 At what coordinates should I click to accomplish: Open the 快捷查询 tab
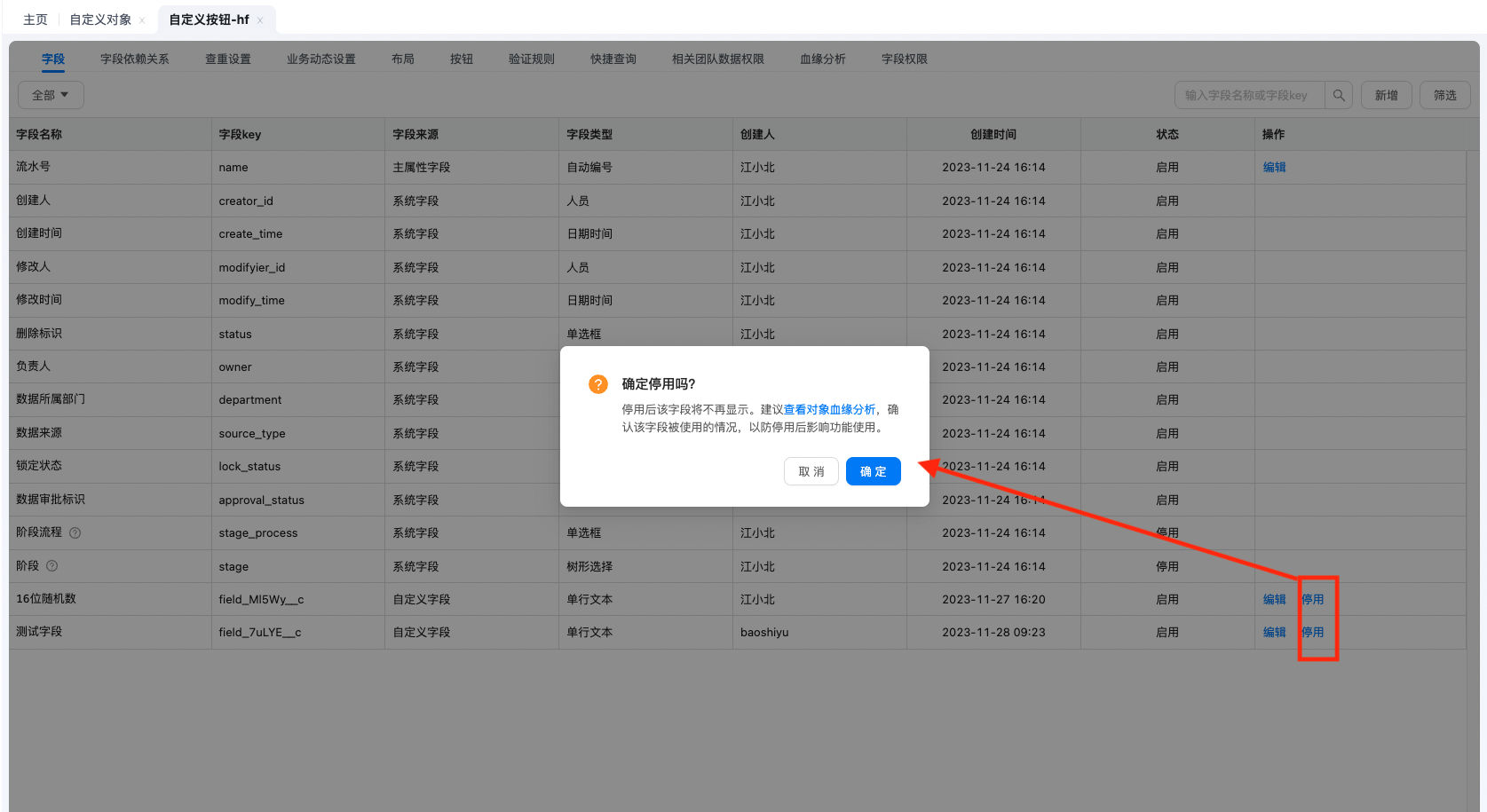click(x=613, y=59)
